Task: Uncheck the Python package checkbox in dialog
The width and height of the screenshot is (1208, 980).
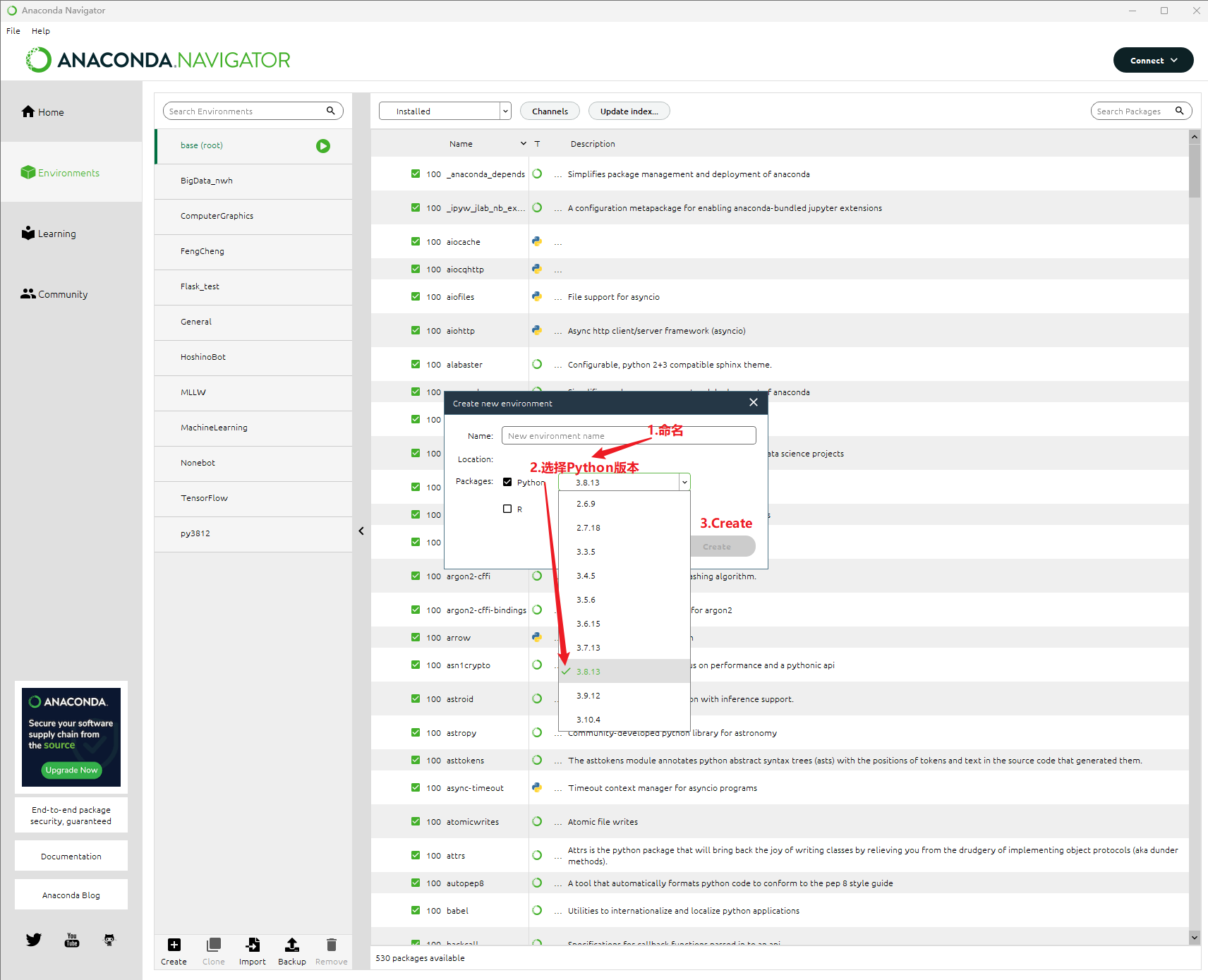Action: 507,482
